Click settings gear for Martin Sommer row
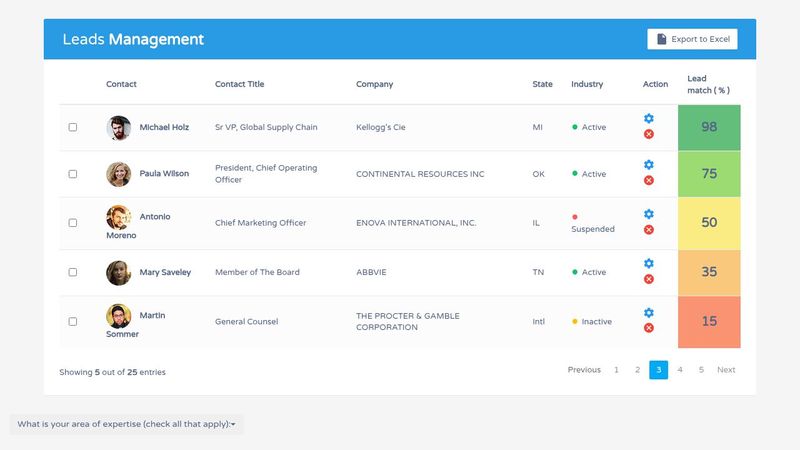 pos(648,313)
